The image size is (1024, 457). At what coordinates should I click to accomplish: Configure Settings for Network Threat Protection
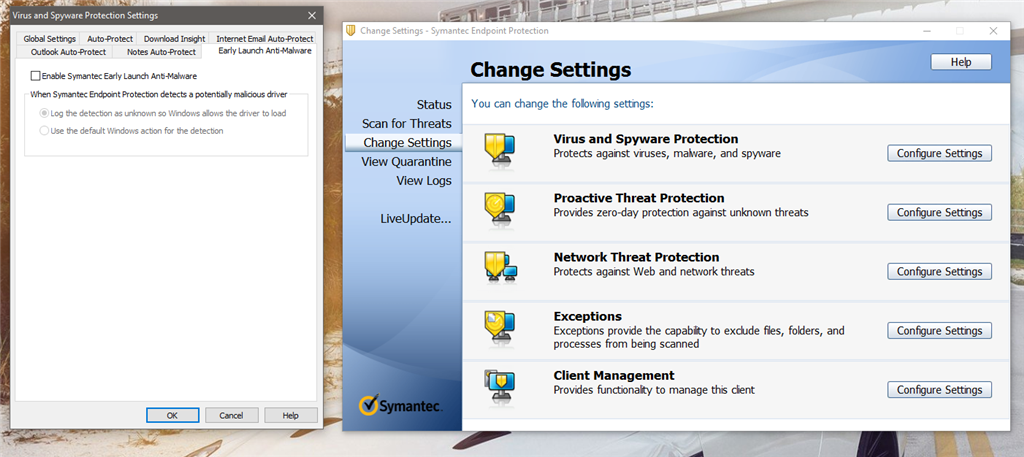pyautogui.click(x=939, y=272)
